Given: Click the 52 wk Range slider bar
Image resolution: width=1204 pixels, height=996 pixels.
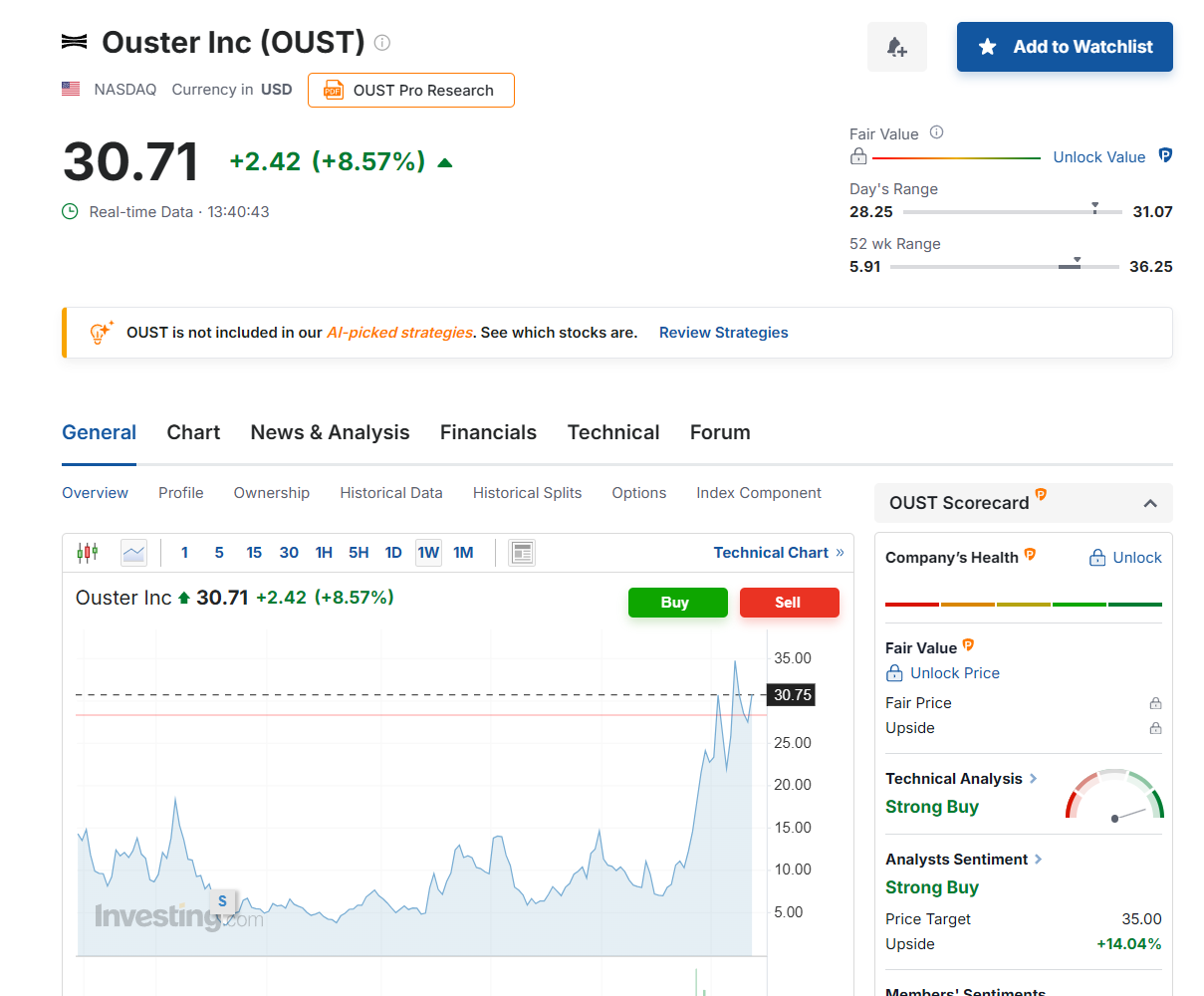Looking at the screenshot, I should [1005, 266].
